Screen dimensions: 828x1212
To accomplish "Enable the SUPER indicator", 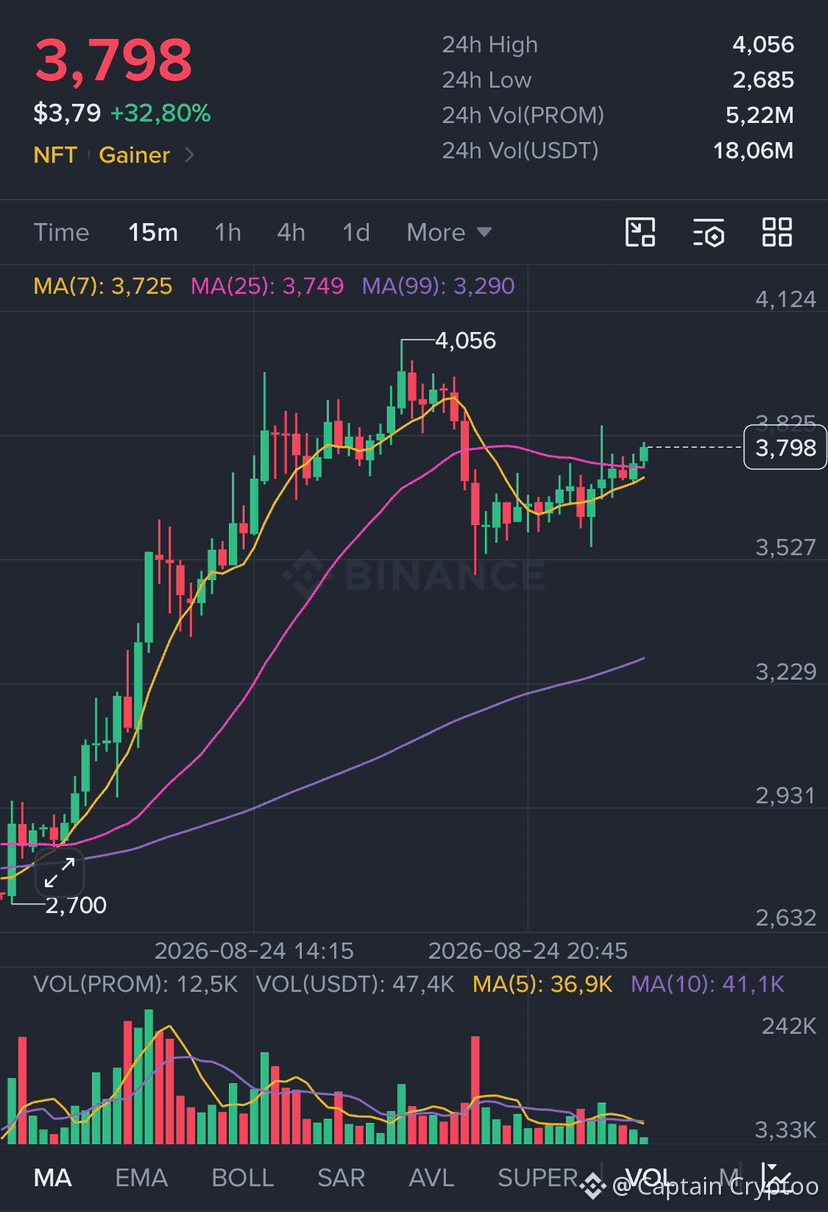I will 538,1178.
